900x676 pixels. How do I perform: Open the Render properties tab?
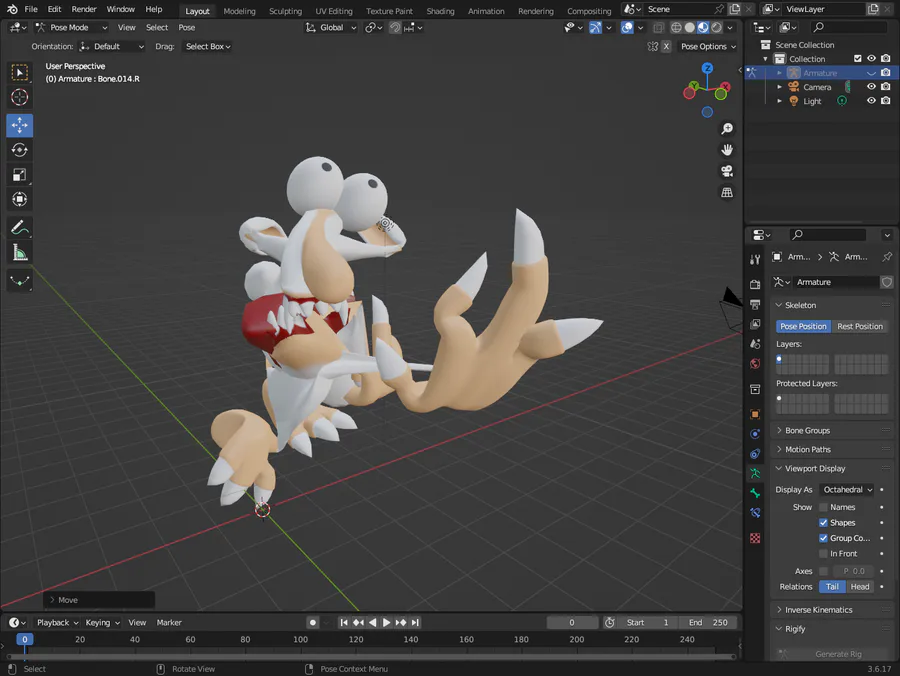755,284
